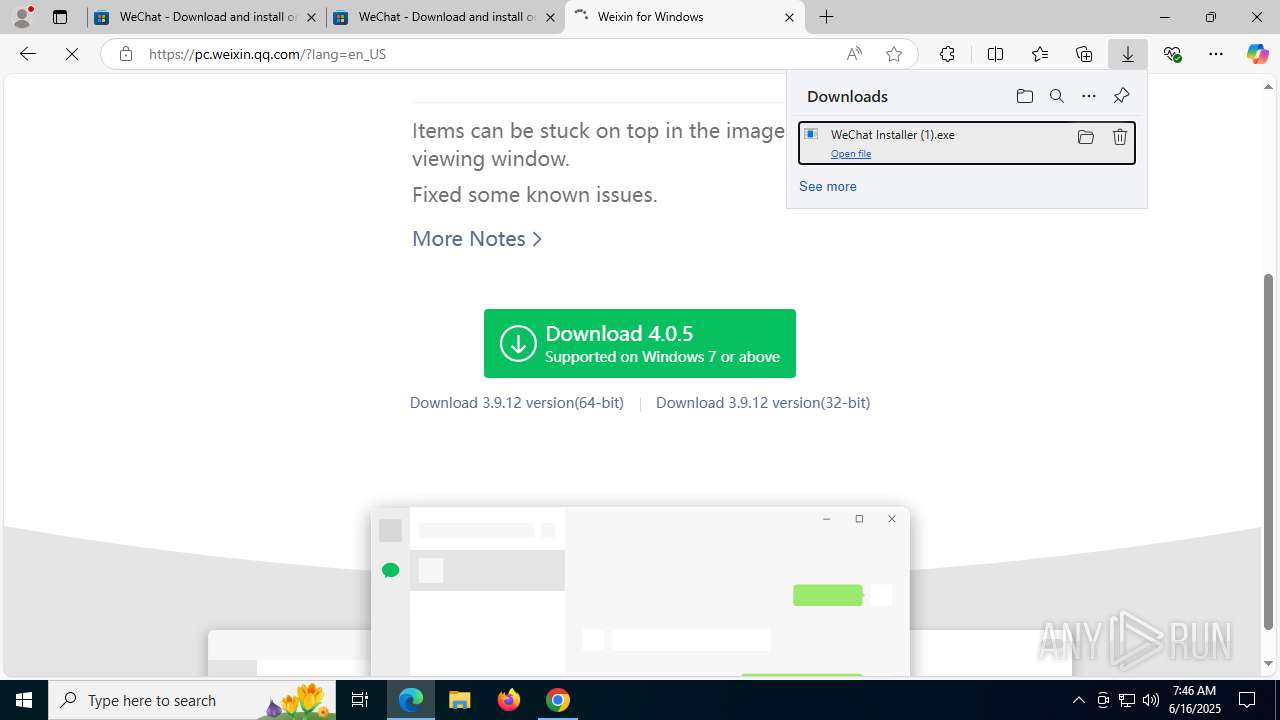Open a new browser tab
This screenshot has height=720, width=1280.
point(826,17)
